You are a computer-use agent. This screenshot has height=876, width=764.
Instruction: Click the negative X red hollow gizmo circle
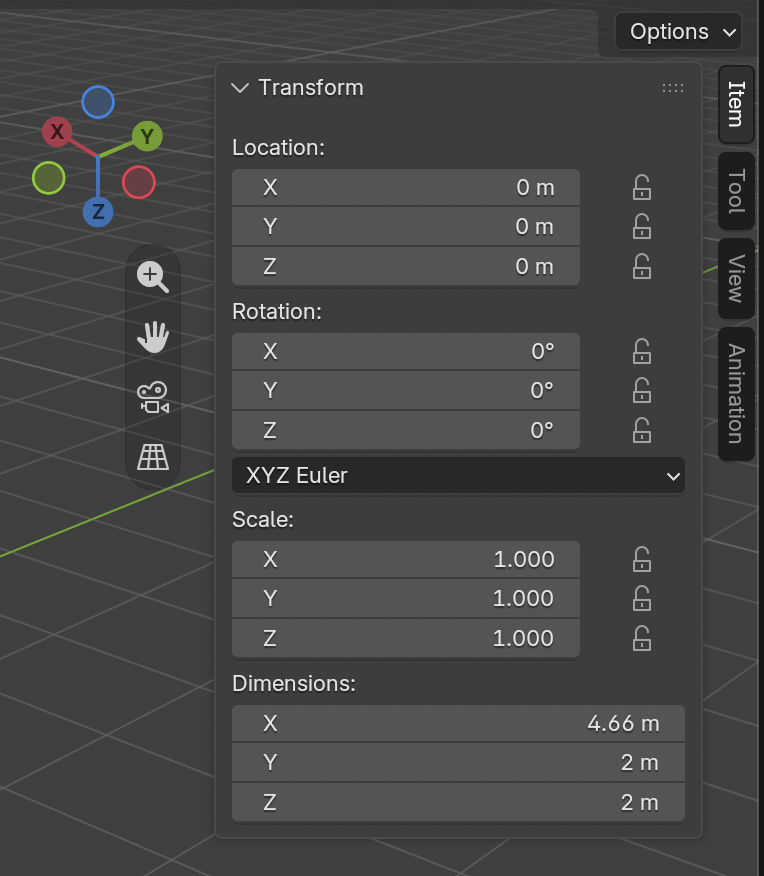pyautogui.click(x=139, y=182)
